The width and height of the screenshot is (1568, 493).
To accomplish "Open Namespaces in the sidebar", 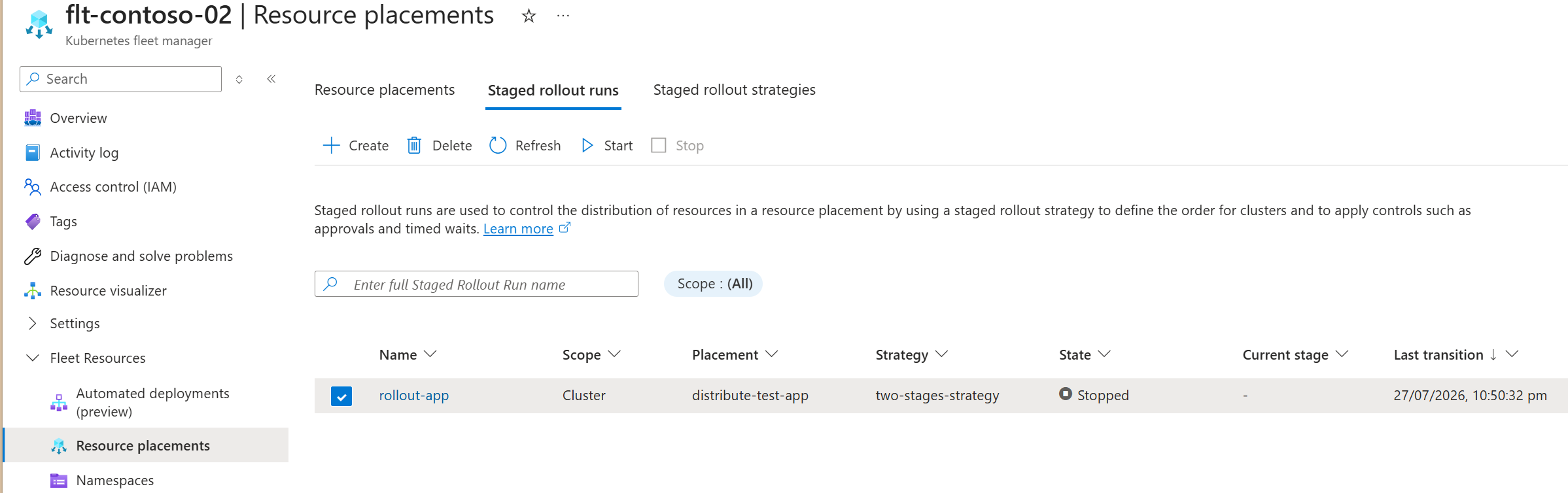I will pos(114,481).
